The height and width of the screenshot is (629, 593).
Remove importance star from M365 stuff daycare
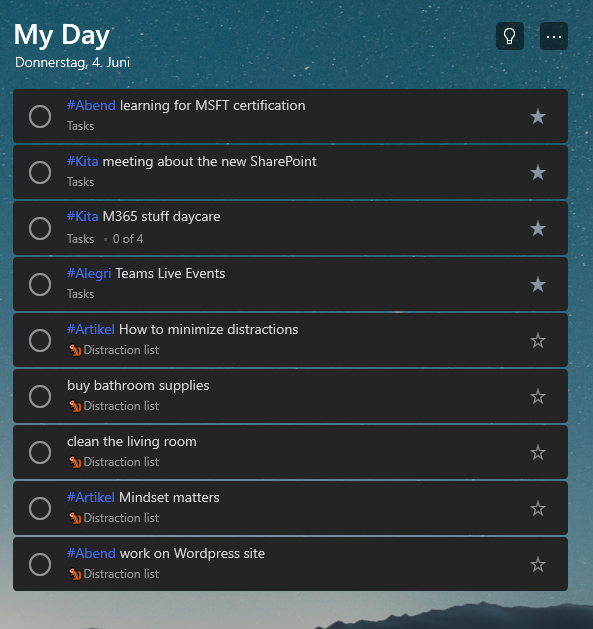[538, 229]
